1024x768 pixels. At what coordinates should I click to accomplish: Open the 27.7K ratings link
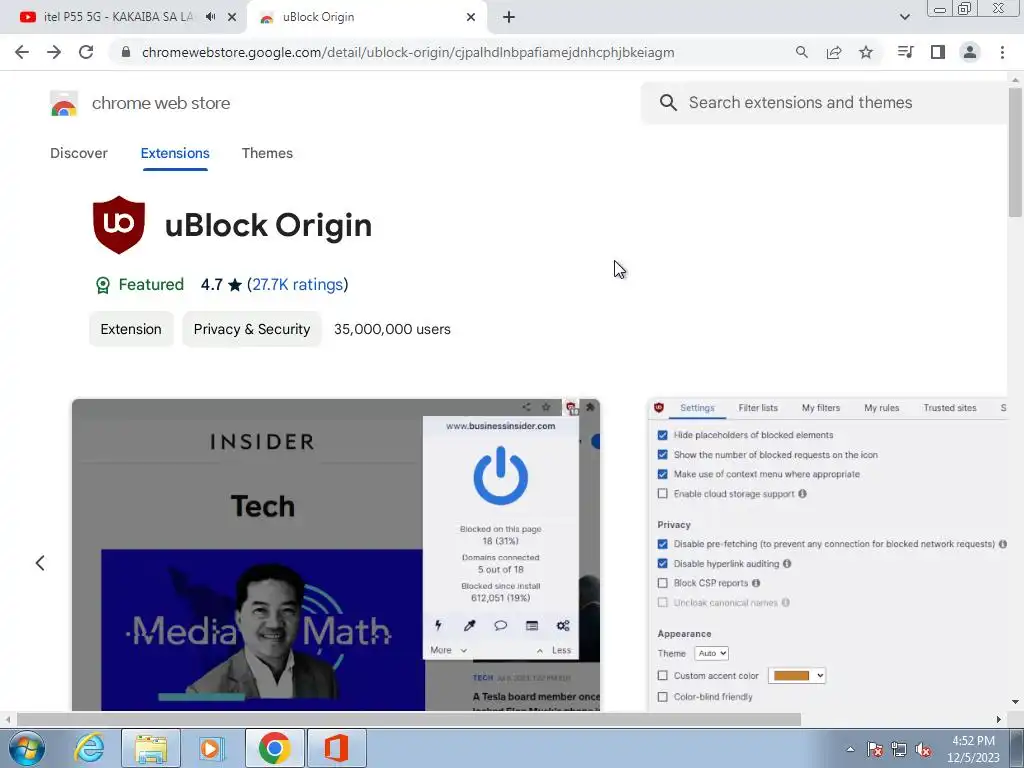pos(298,285)
